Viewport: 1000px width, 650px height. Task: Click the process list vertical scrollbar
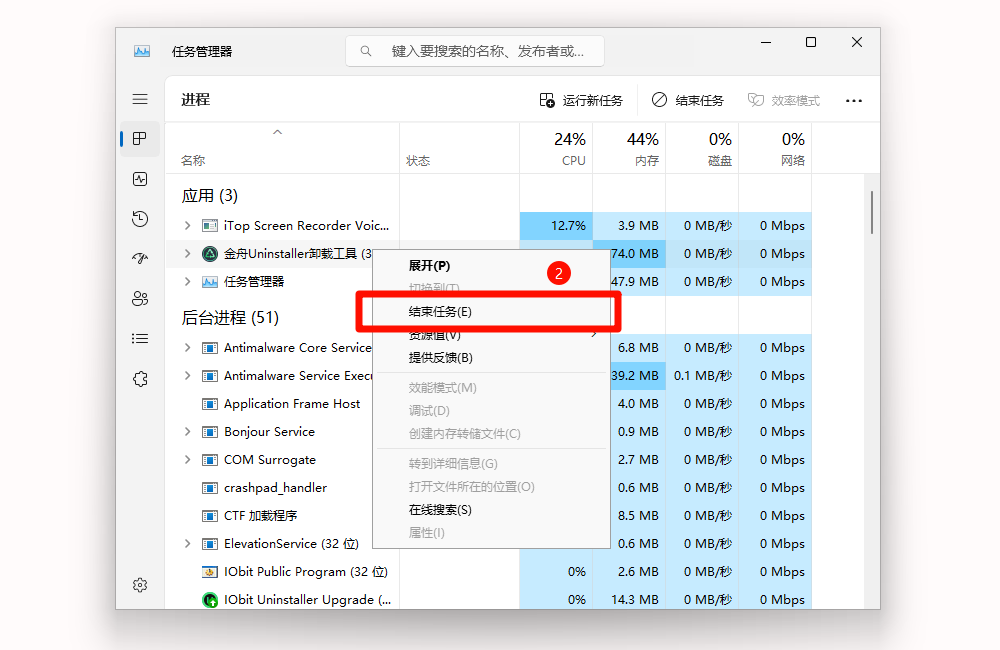click(871, 212)
